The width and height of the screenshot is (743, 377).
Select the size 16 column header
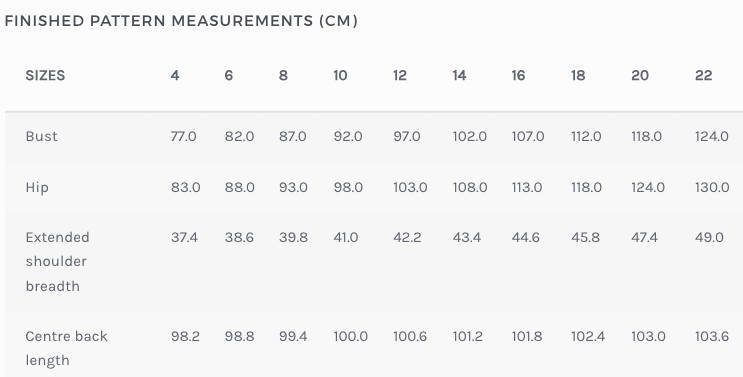518,76
